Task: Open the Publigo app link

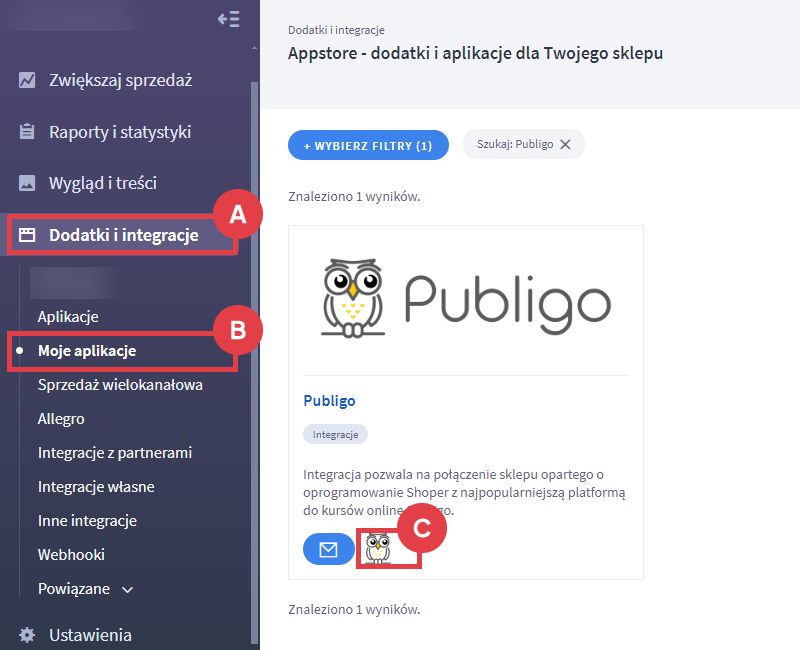Action: (327, 400)
